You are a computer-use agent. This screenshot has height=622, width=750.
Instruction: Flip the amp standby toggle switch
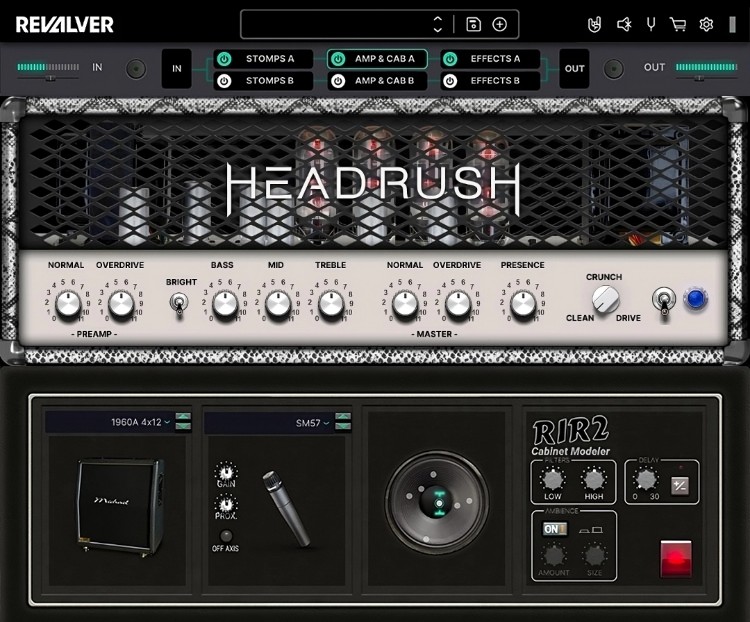[x=664, y=301]
